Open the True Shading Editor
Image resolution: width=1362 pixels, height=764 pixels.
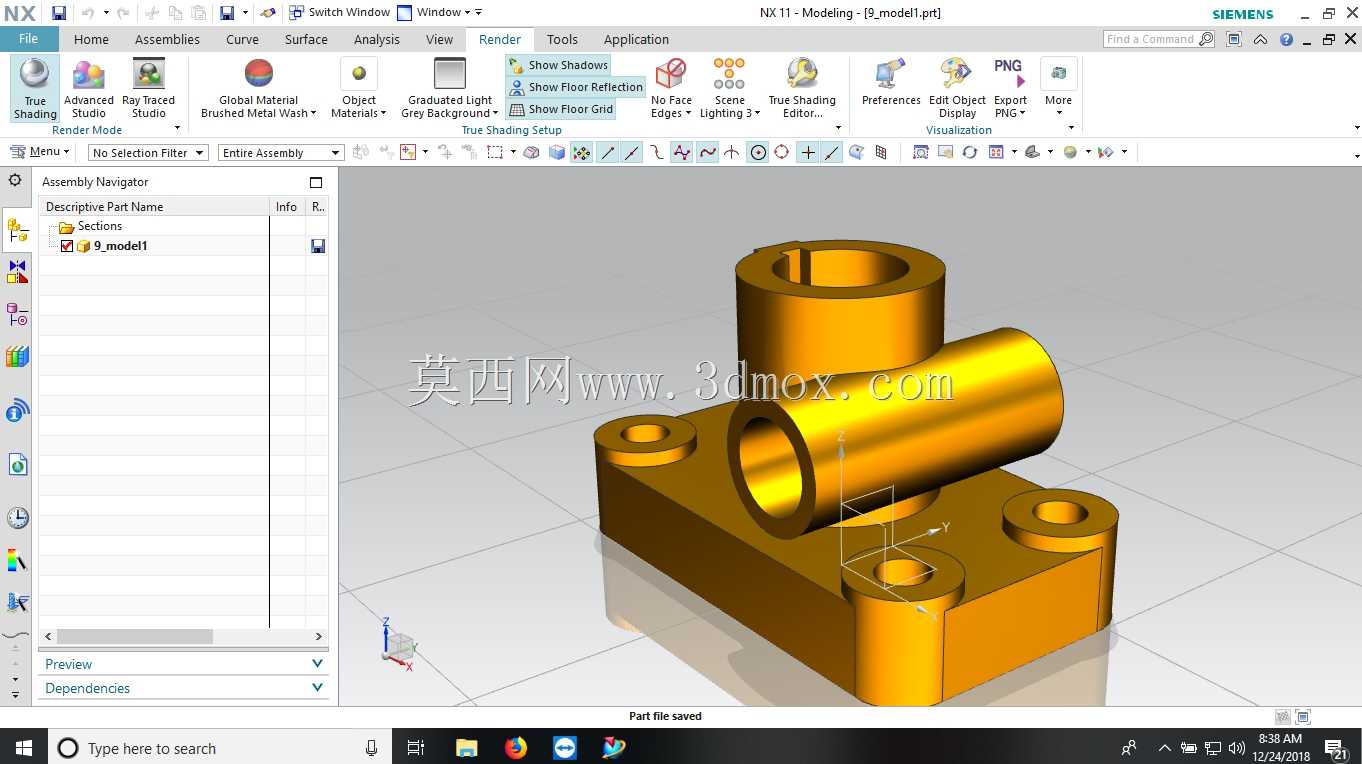tap(802, 88)
